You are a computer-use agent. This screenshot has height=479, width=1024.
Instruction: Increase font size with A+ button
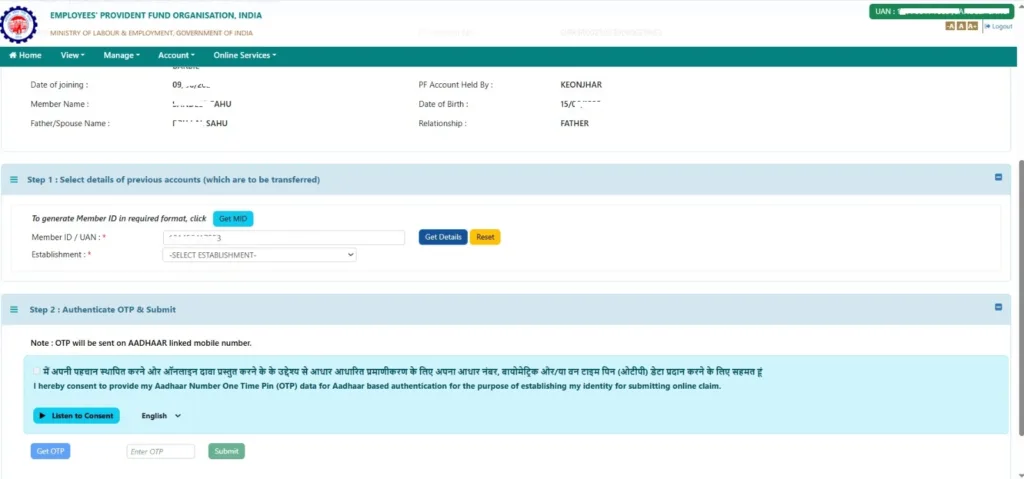pyautogui.click(x=972, y=26)
